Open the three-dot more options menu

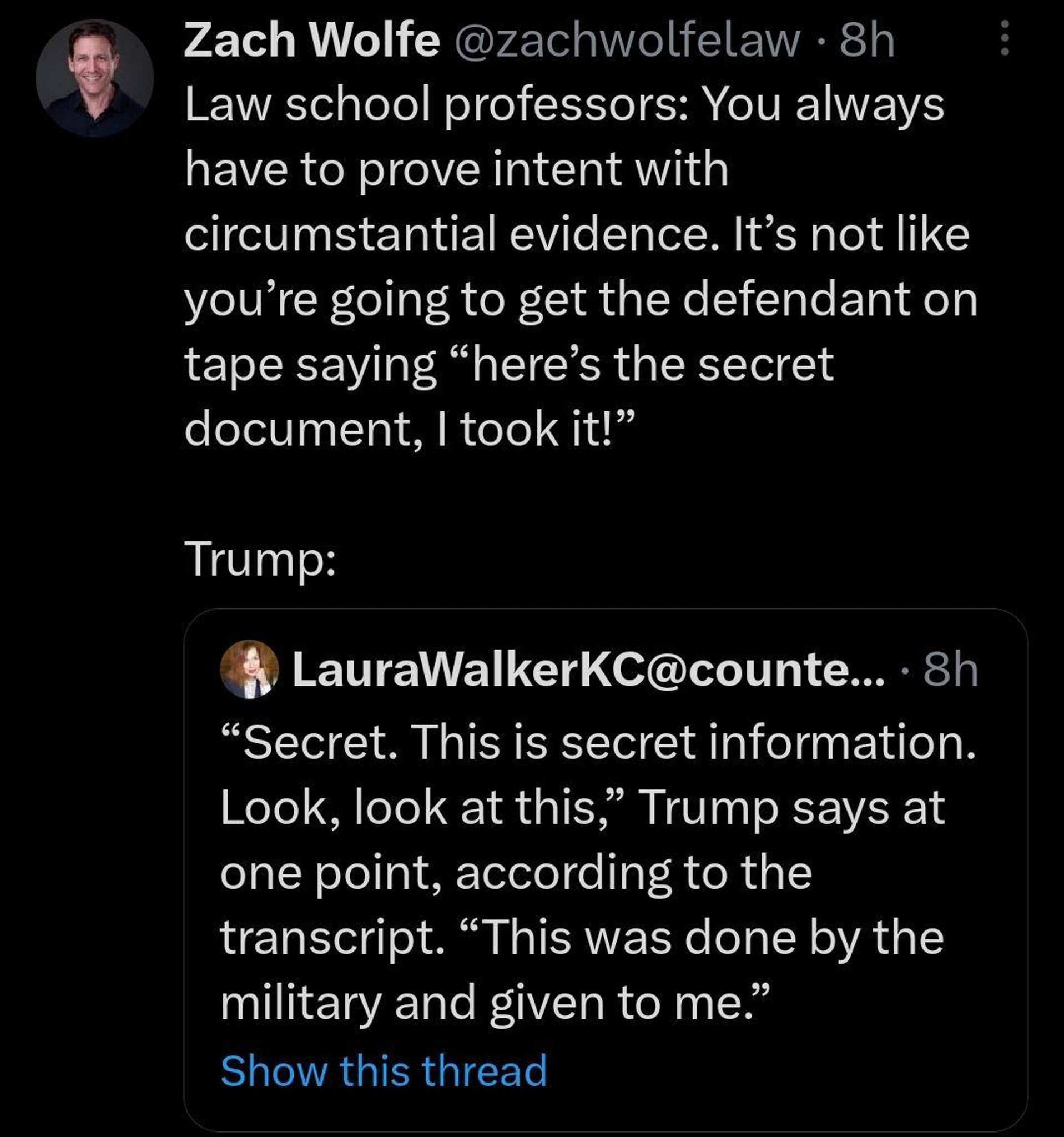tap(1005, 38)
